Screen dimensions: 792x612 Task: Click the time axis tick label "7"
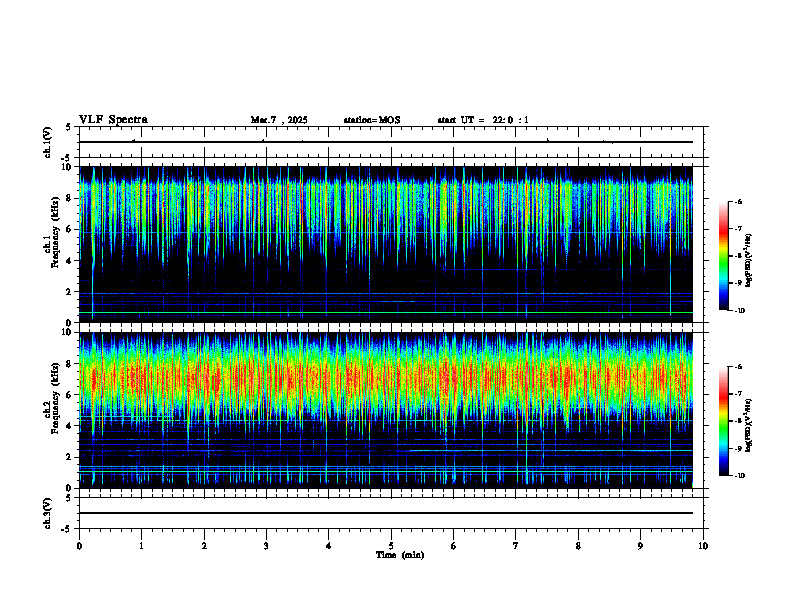tap(516, 546)
